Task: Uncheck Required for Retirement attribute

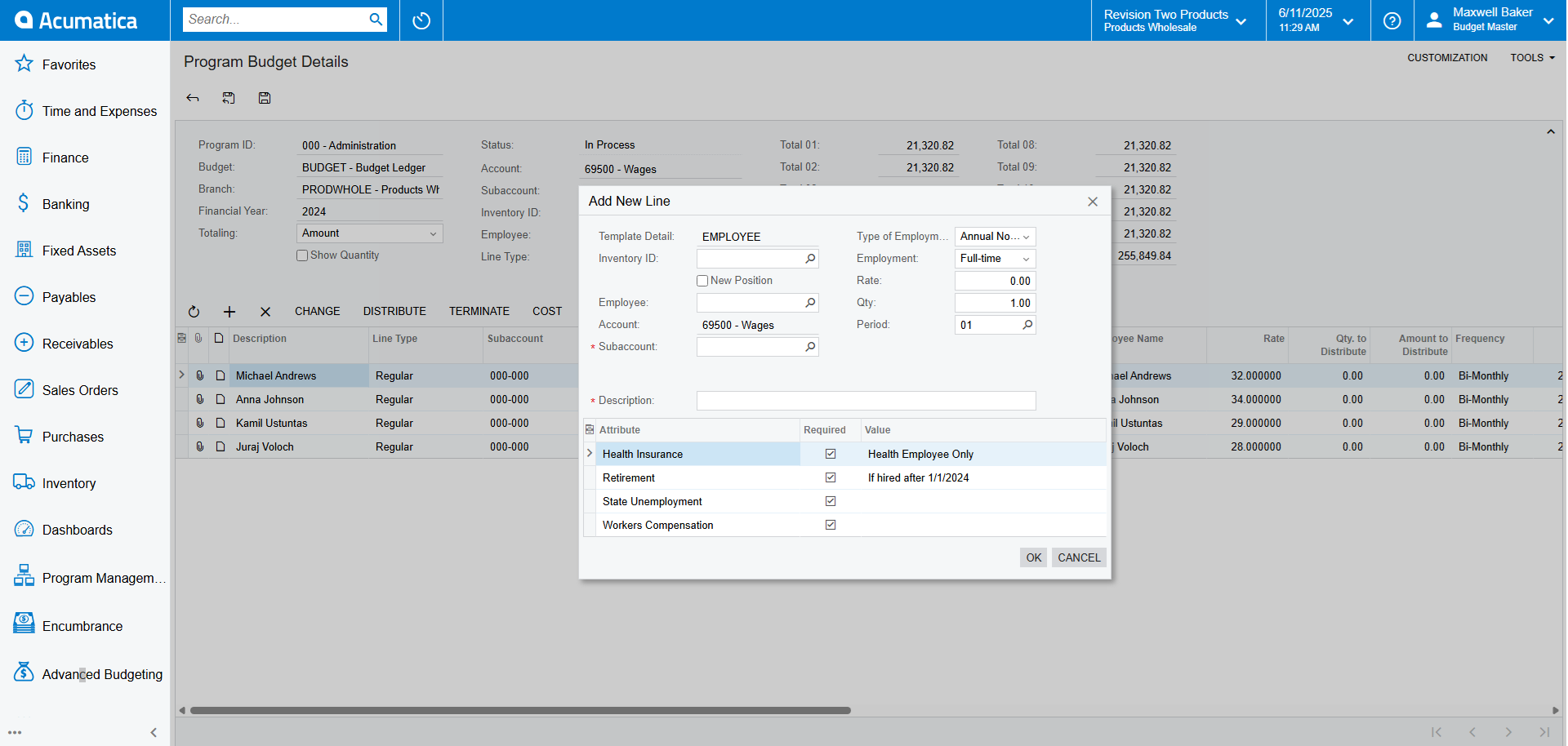Action: 831,477
